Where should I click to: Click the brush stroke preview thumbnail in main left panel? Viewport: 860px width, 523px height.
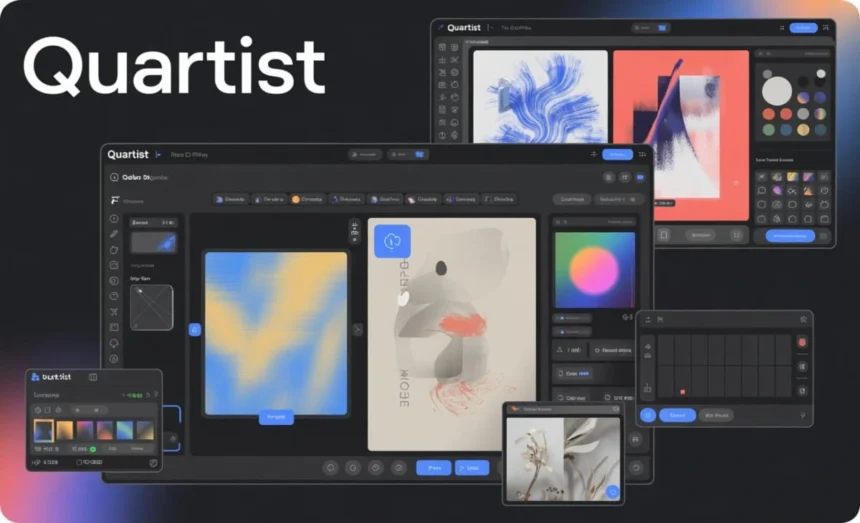click(x=153, y=242)
